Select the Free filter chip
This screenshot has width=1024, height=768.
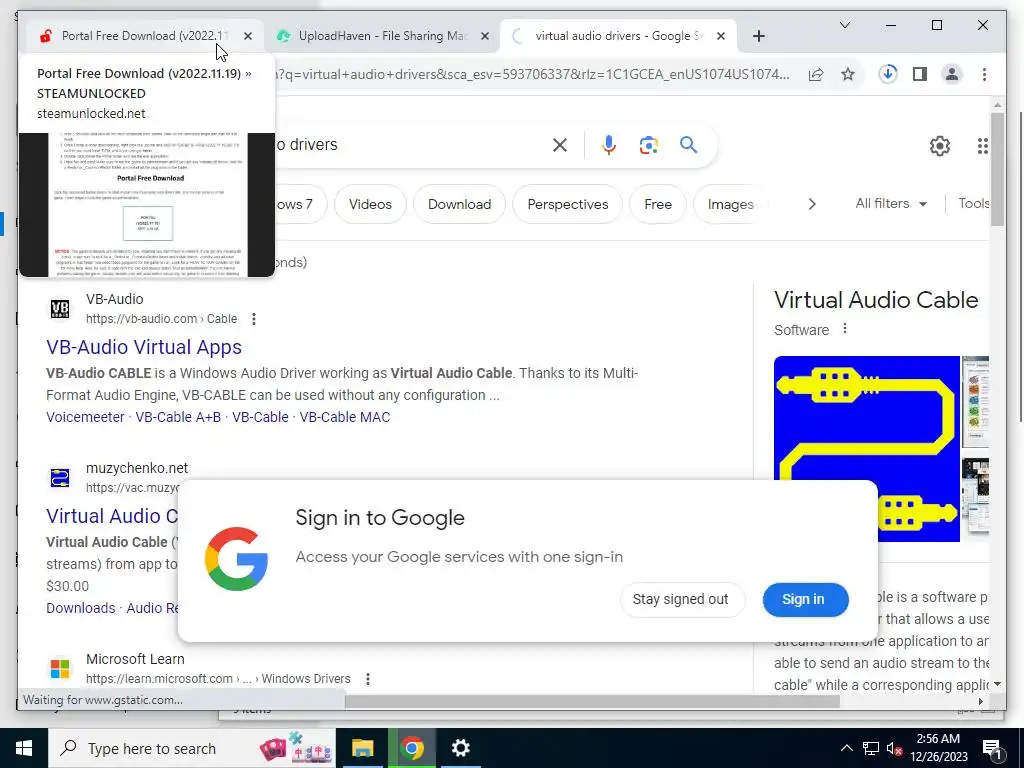tap(658, 204)
